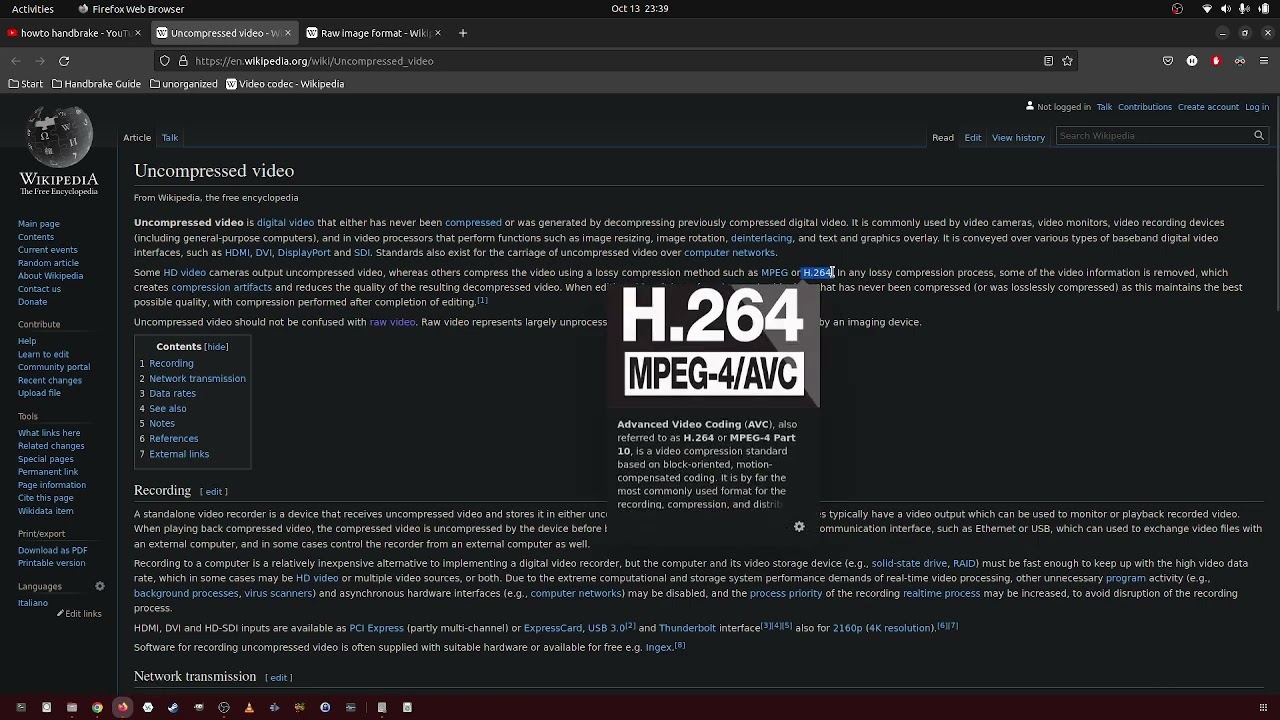This screenshot has width=1280, height=720.
Task: Toggle Reader View icon in address bar
Action: pos(1048,61)
